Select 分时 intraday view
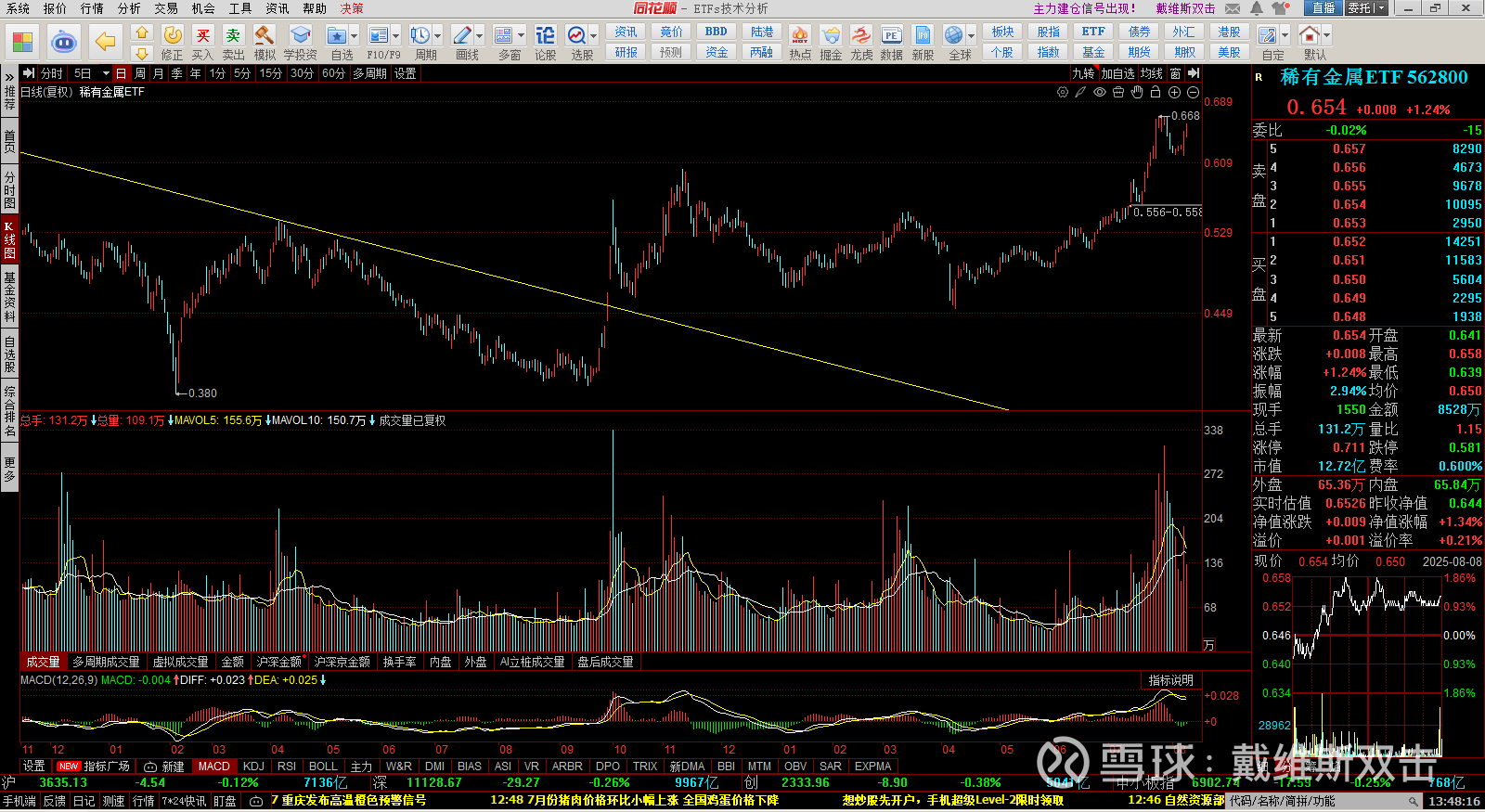 (x=52, y=73)
